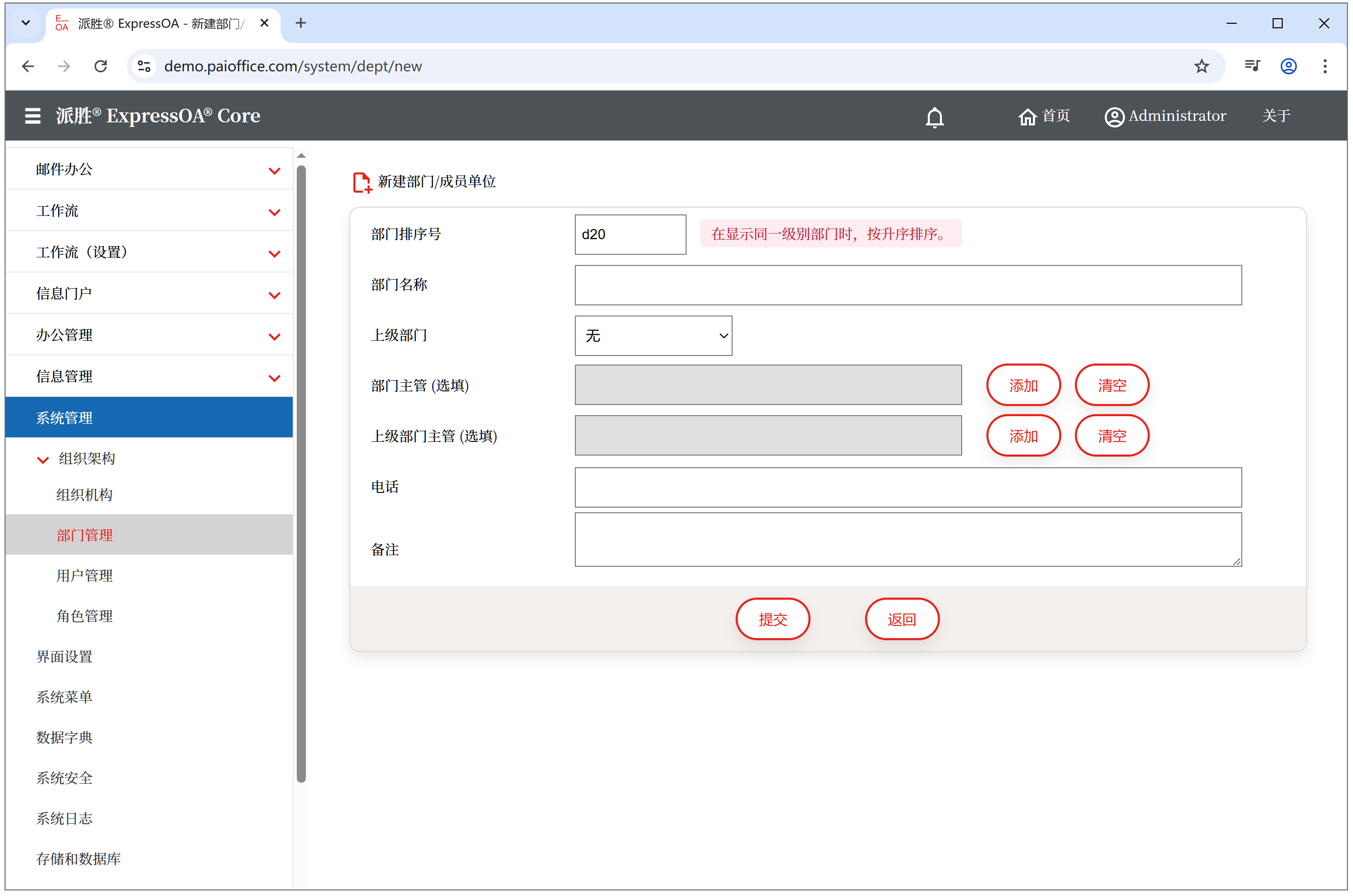Click the address bar URL
This screenshot has height=896, width=1353.
[x=293, y=66]
